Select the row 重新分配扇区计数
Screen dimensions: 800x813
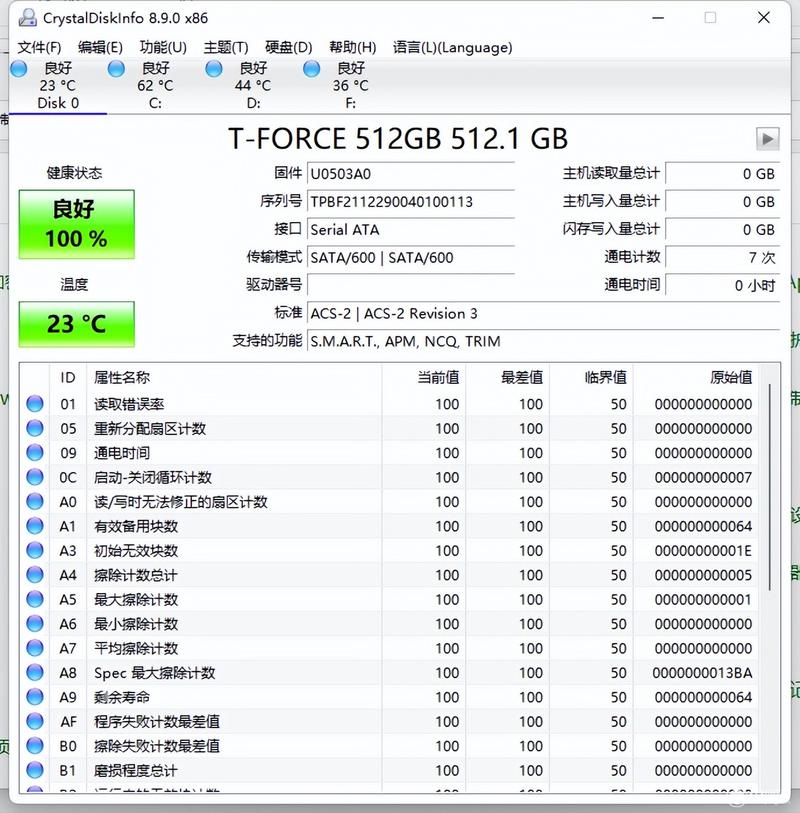pyautogui.click(x=389, y=428)
